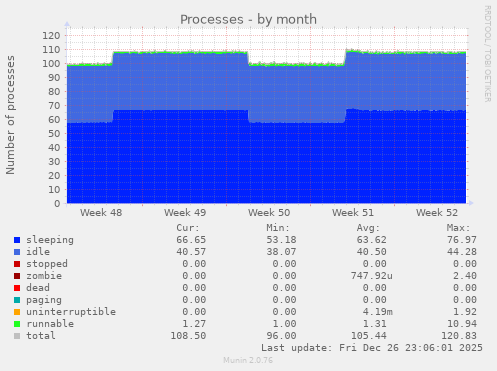497x371 pixels.
Task: Click runnable current value 1.27
Action: pos(194,324)
